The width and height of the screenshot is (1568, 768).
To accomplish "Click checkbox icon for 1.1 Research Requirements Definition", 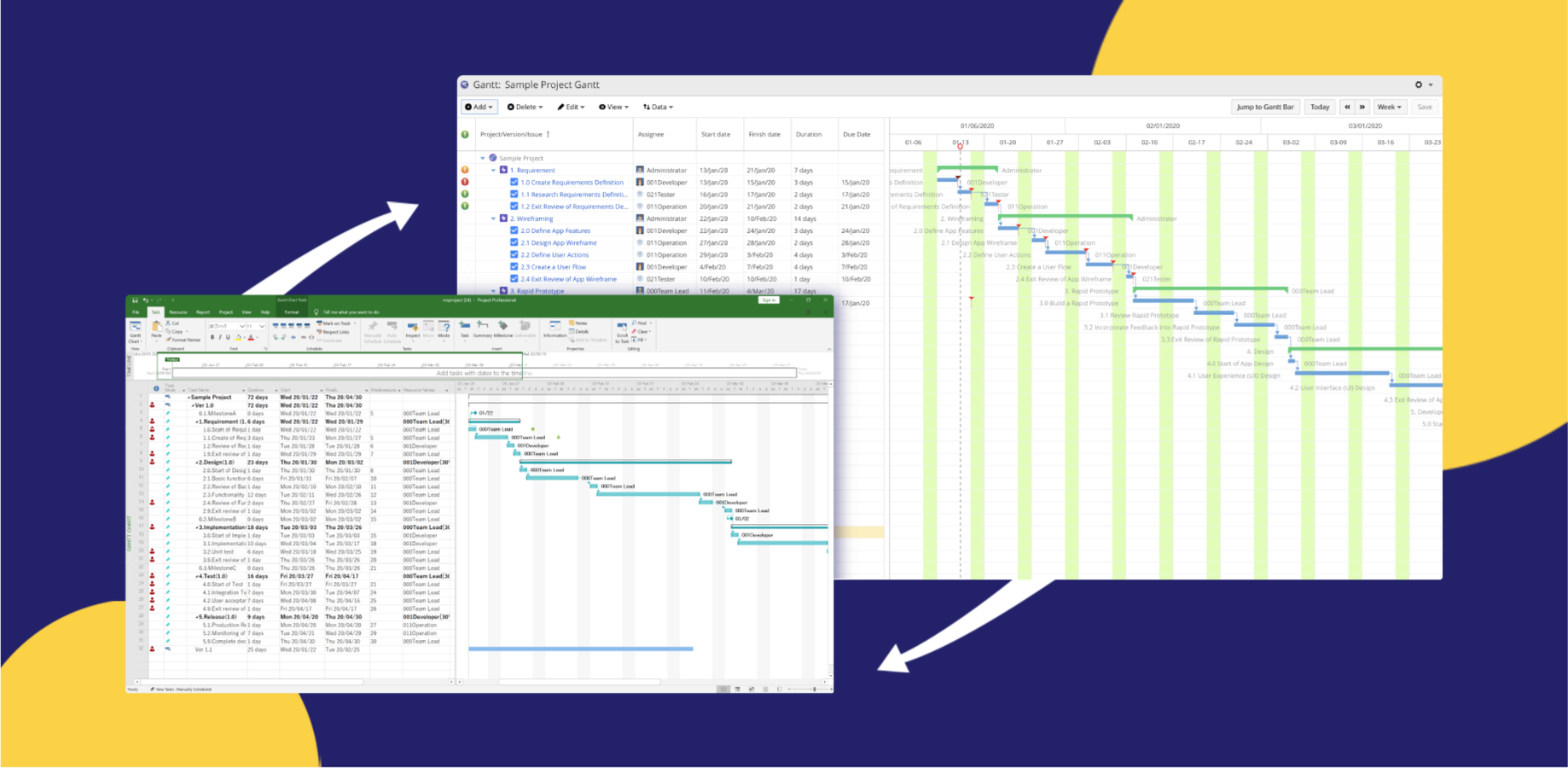I will click(x=514, y=194).
